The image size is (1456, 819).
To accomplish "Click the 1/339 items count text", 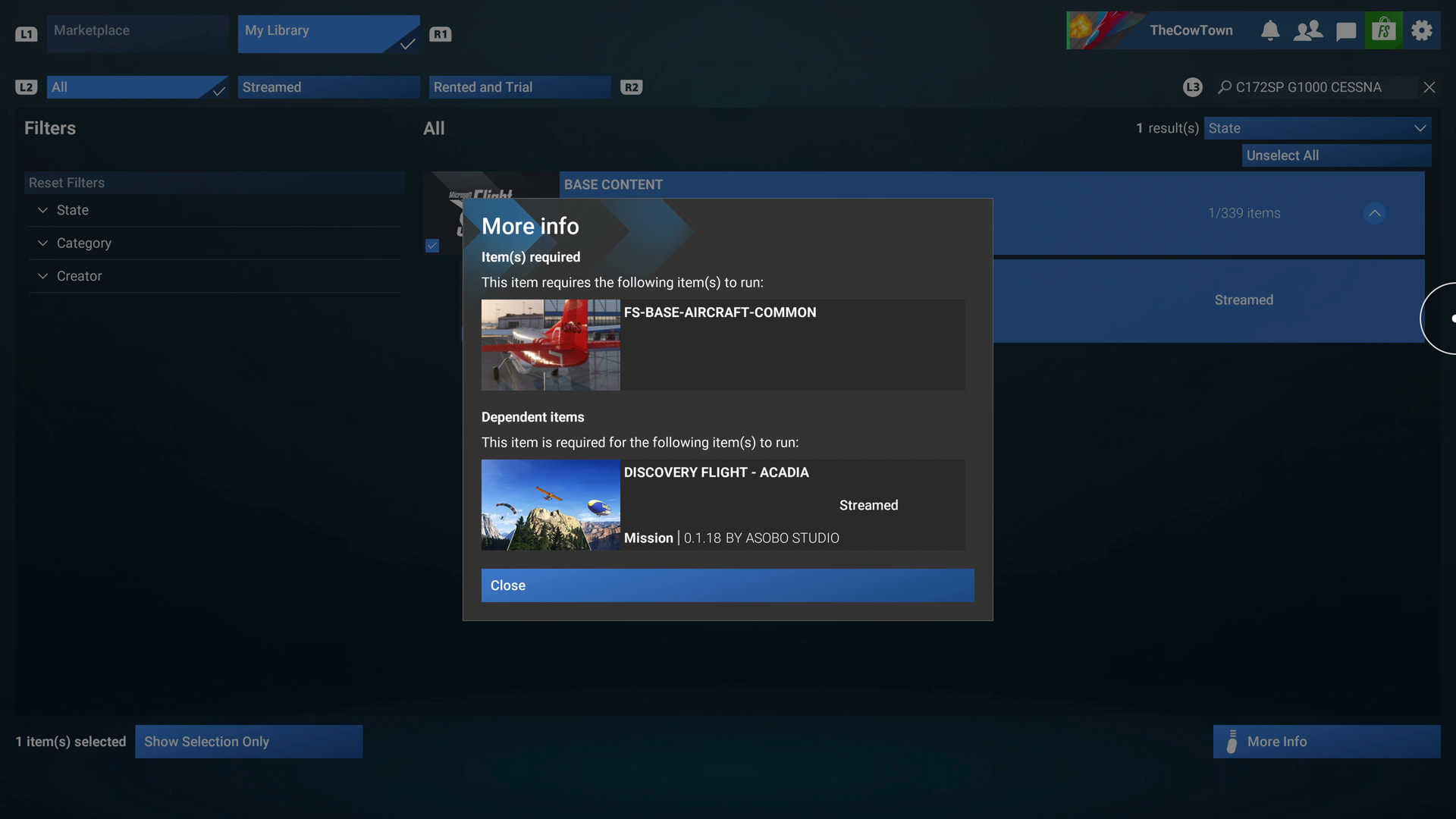I will [1244, 213].
